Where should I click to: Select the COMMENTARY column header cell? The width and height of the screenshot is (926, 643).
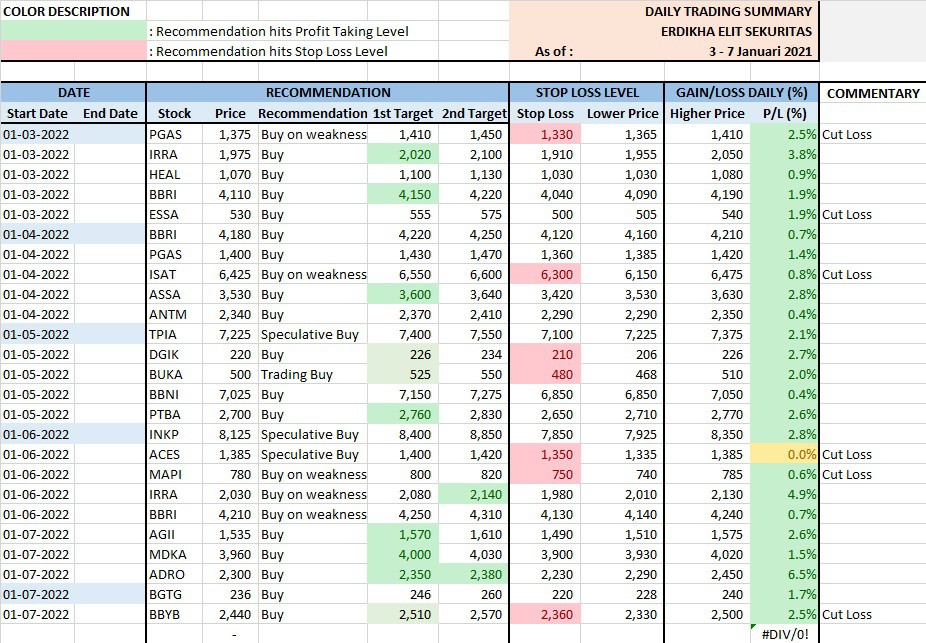pyautogui.click(x=872, y=93)
